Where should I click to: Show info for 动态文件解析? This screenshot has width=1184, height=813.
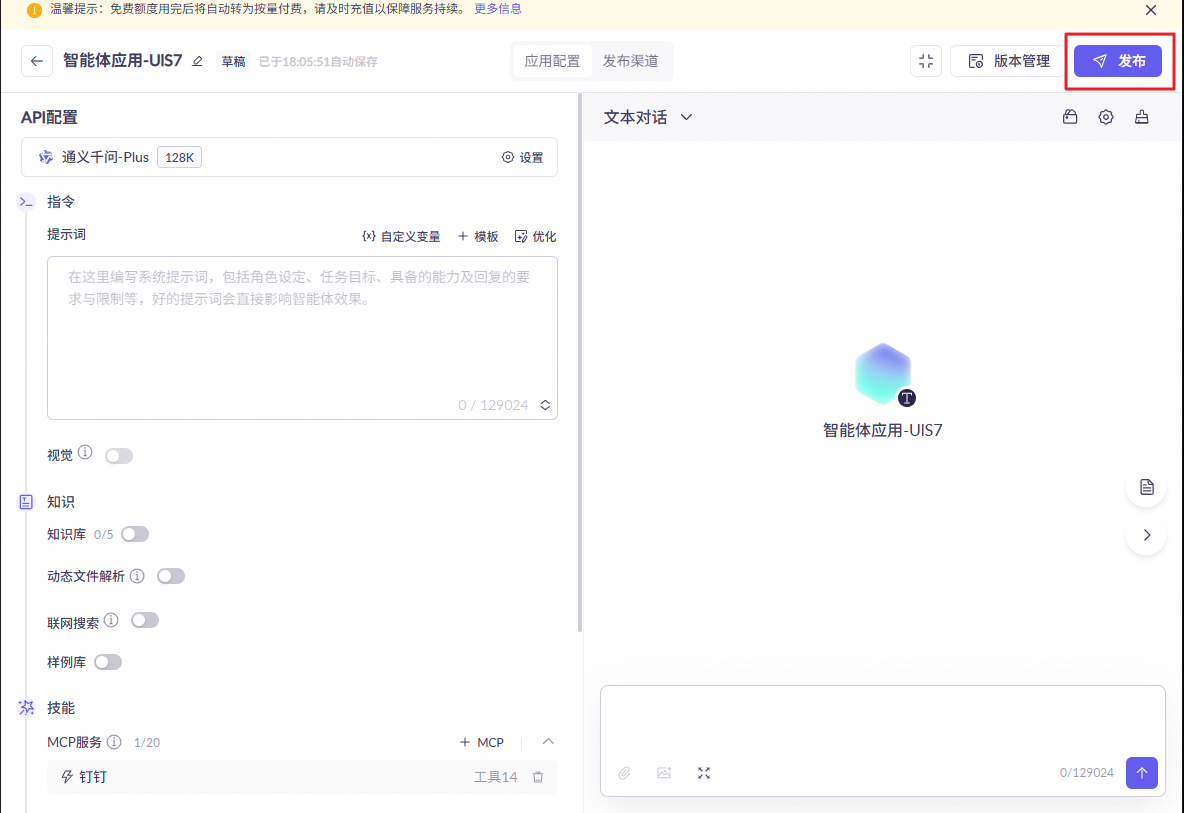click(137, 576)
